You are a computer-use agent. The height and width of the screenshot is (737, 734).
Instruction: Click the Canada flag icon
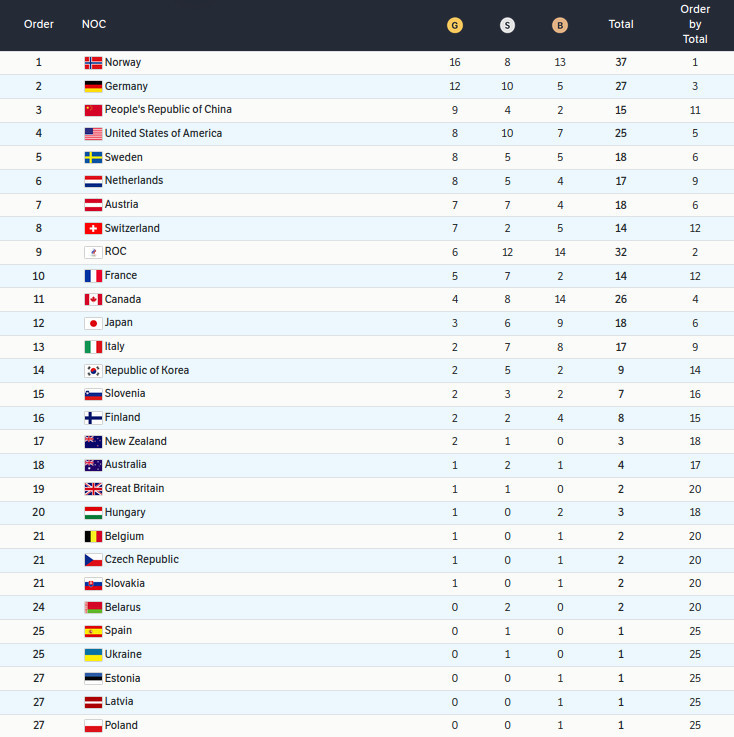tap(93, 300)
